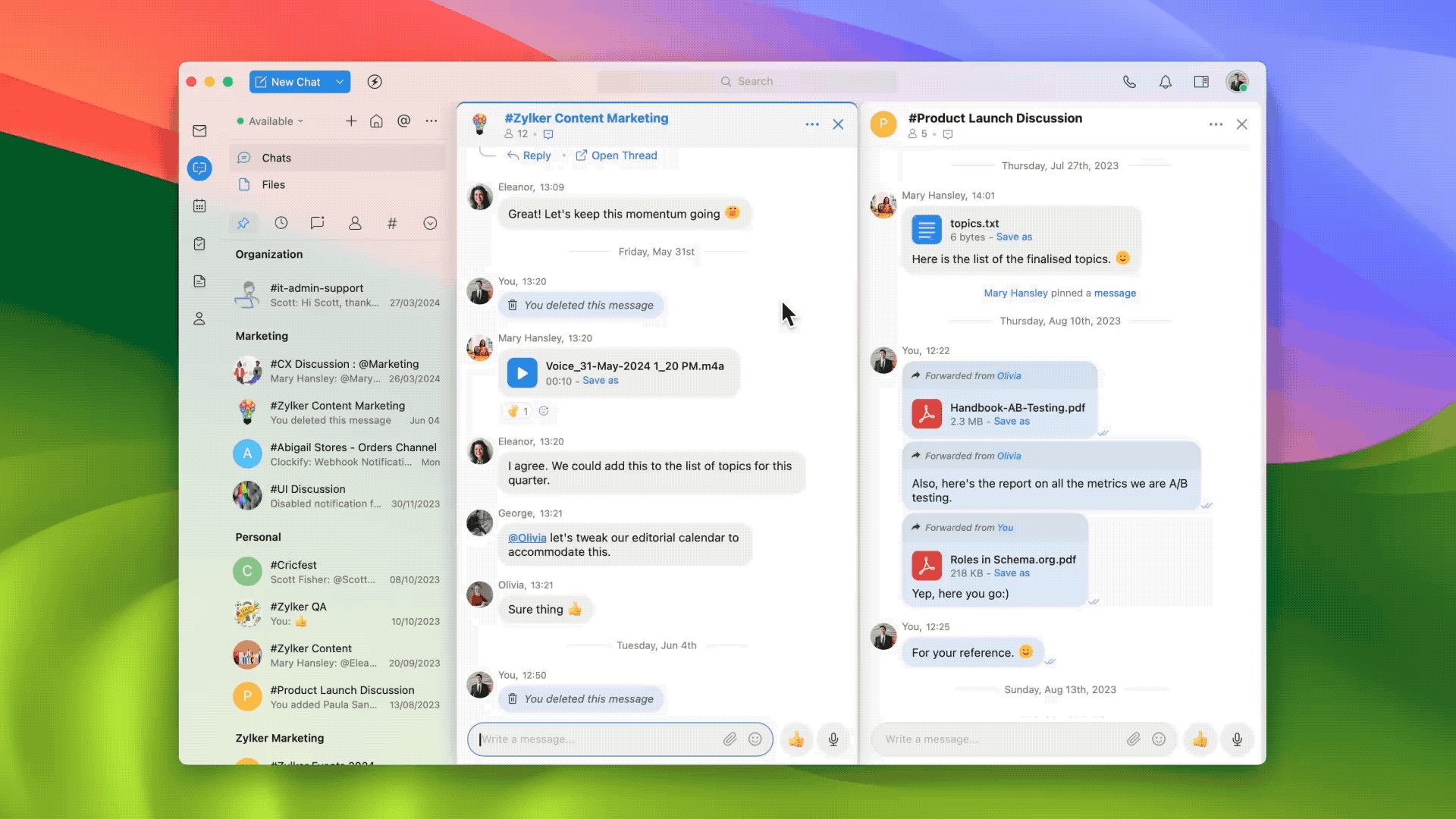Screen dimensions: 1456x819
Task: Select the channels hash filter icon
Action: click(392, 223)
